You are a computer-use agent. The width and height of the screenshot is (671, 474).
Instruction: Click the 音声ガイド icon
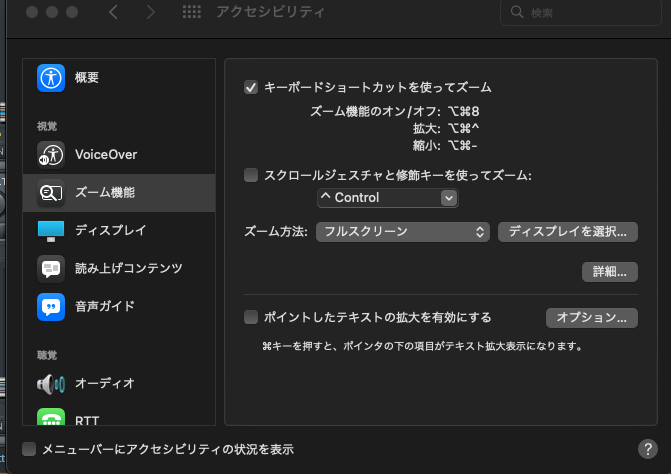click(x=51, y=306)
